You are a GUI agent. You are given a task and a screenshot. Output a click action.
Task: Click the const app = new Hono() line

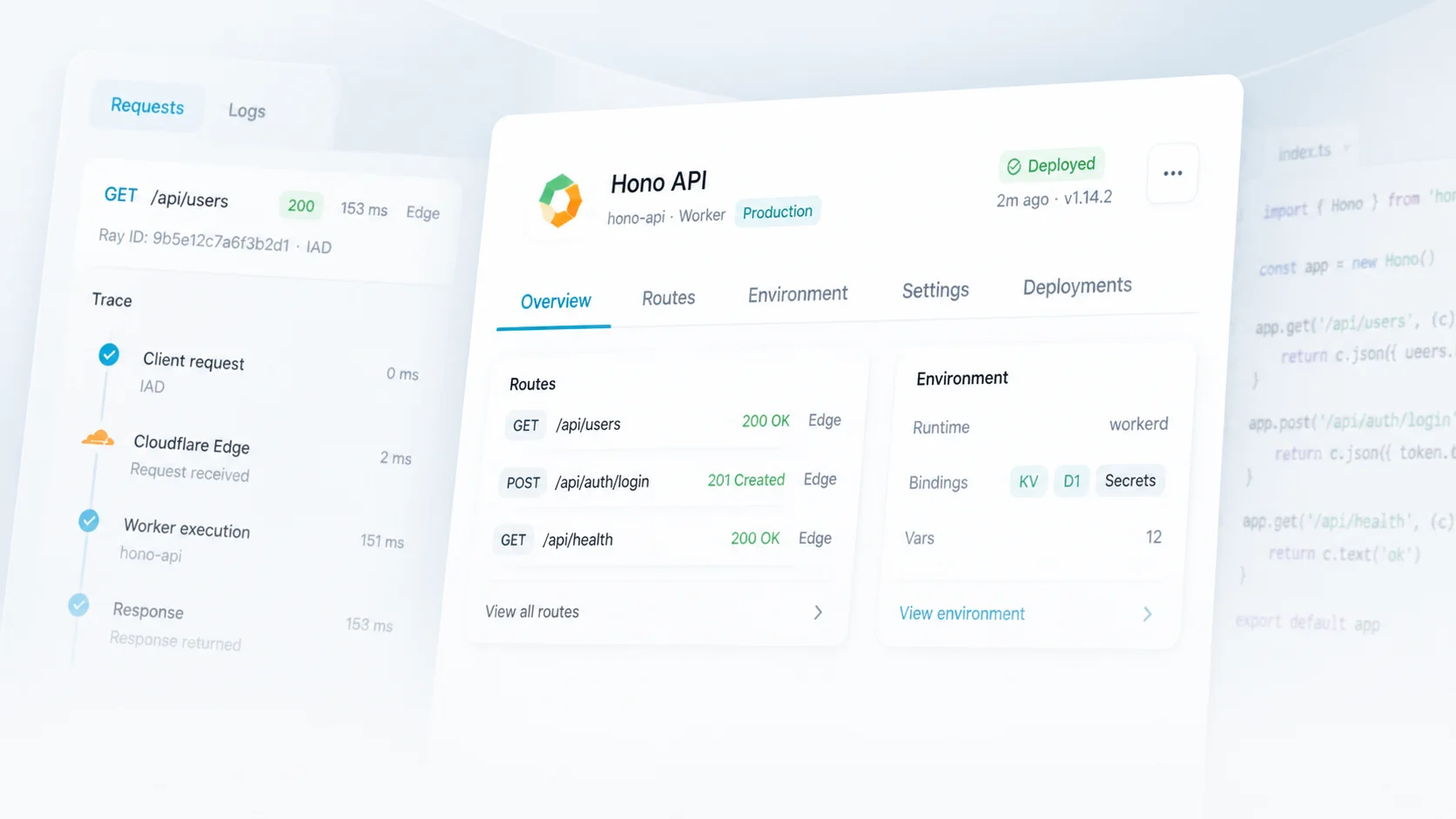[1346, 263]
